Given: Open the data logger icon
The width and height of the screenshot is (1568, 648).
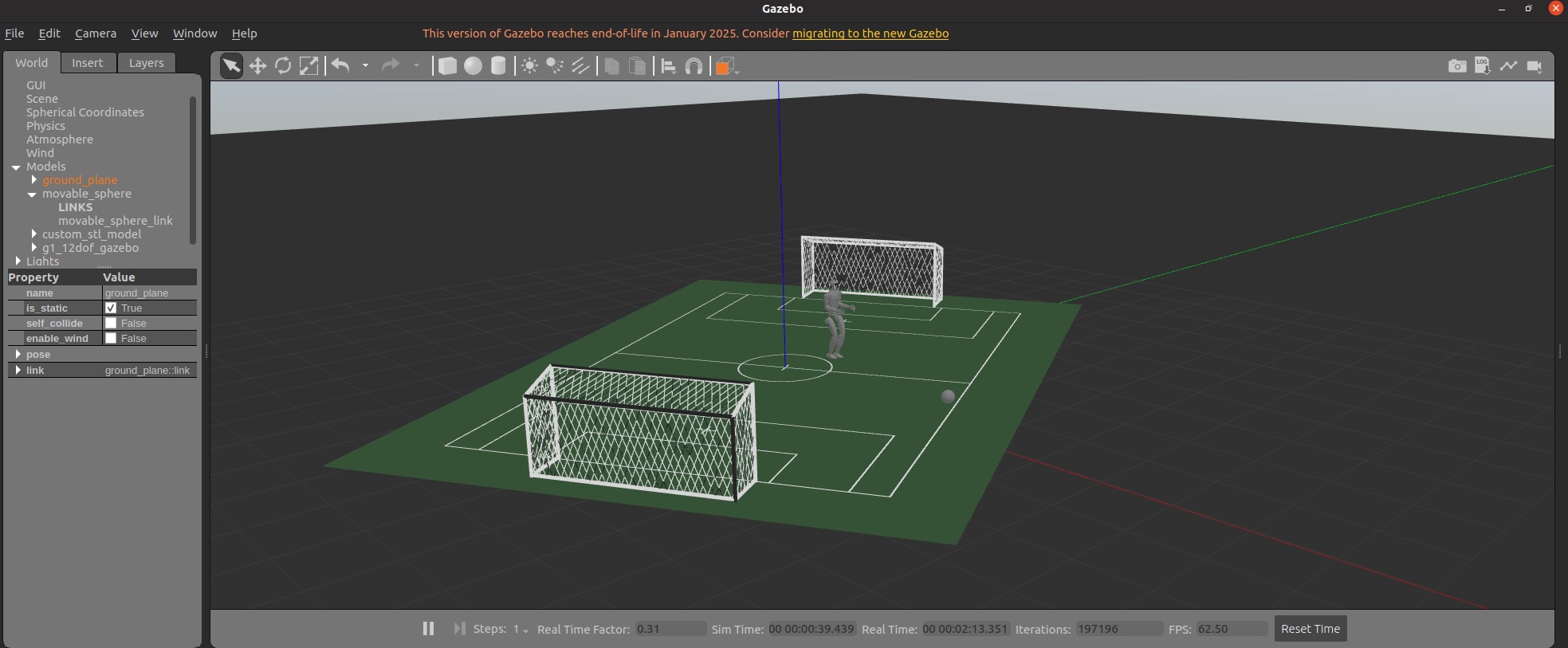Looking at the screenshot, I should pyautogui.click(x=1483, y=66).
